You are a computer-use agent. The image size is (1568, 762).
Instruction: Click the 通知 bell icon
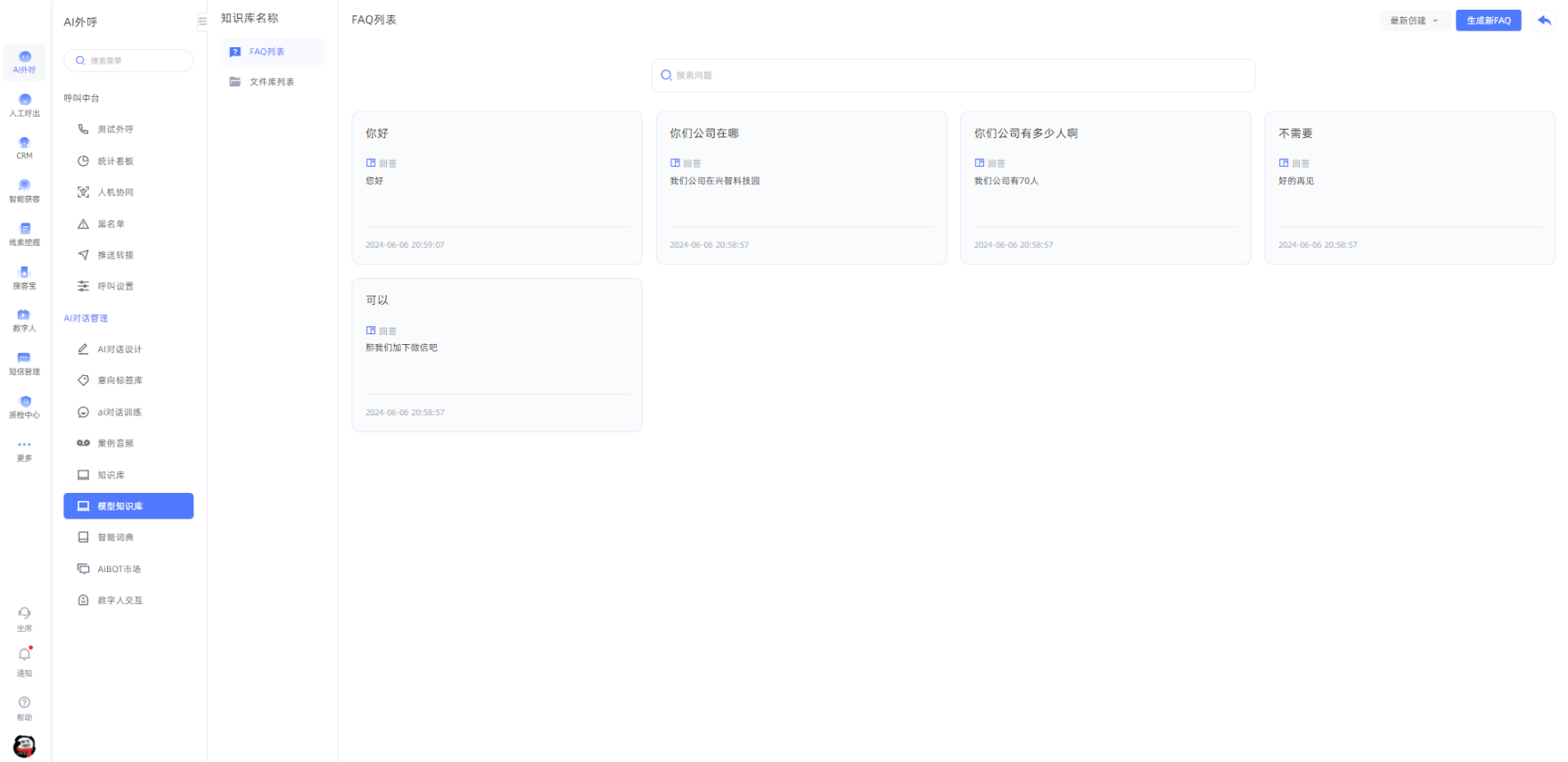click(24, 655)
